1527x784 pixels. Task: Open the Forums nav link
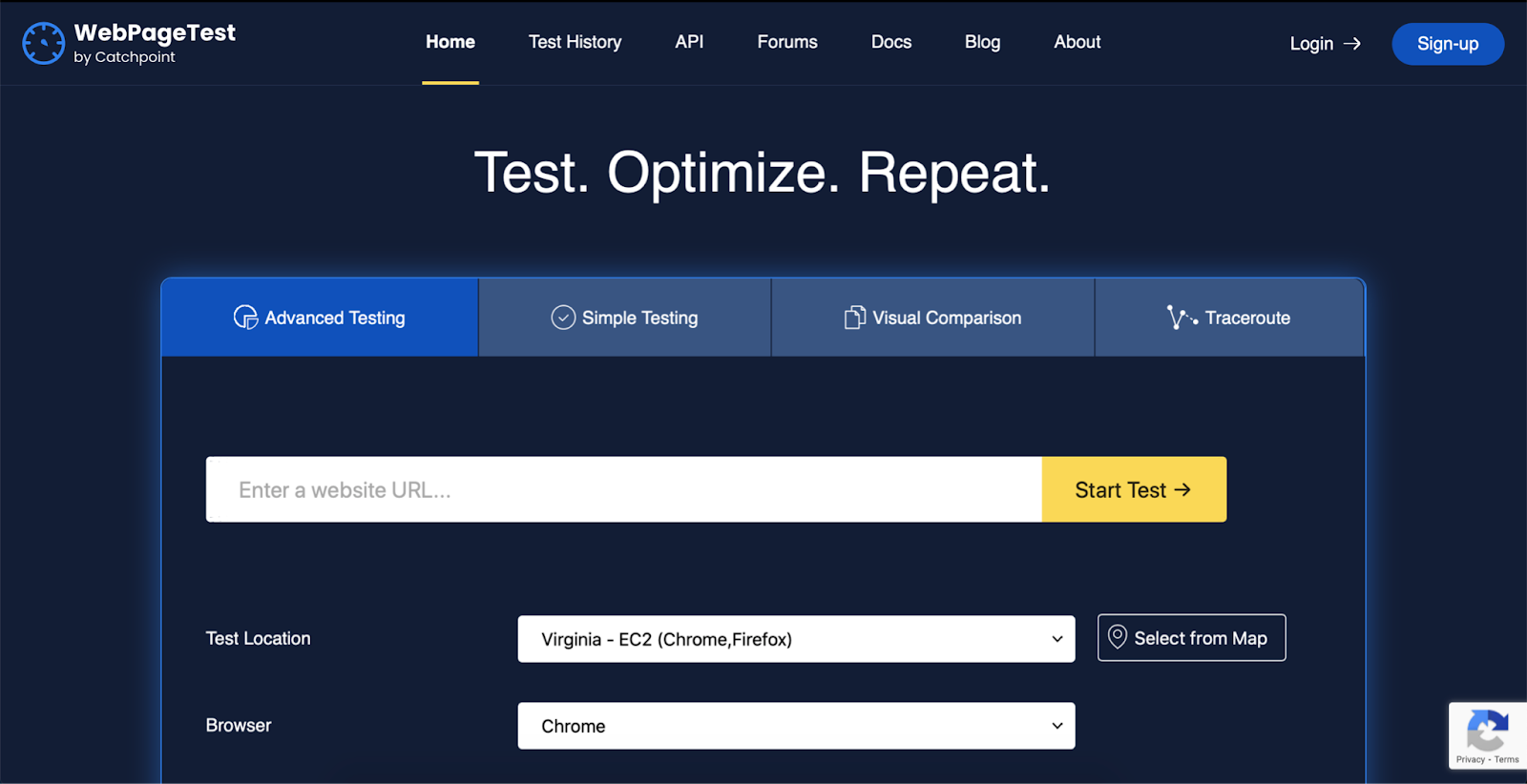pyautogui.click(x=787, y=42)
